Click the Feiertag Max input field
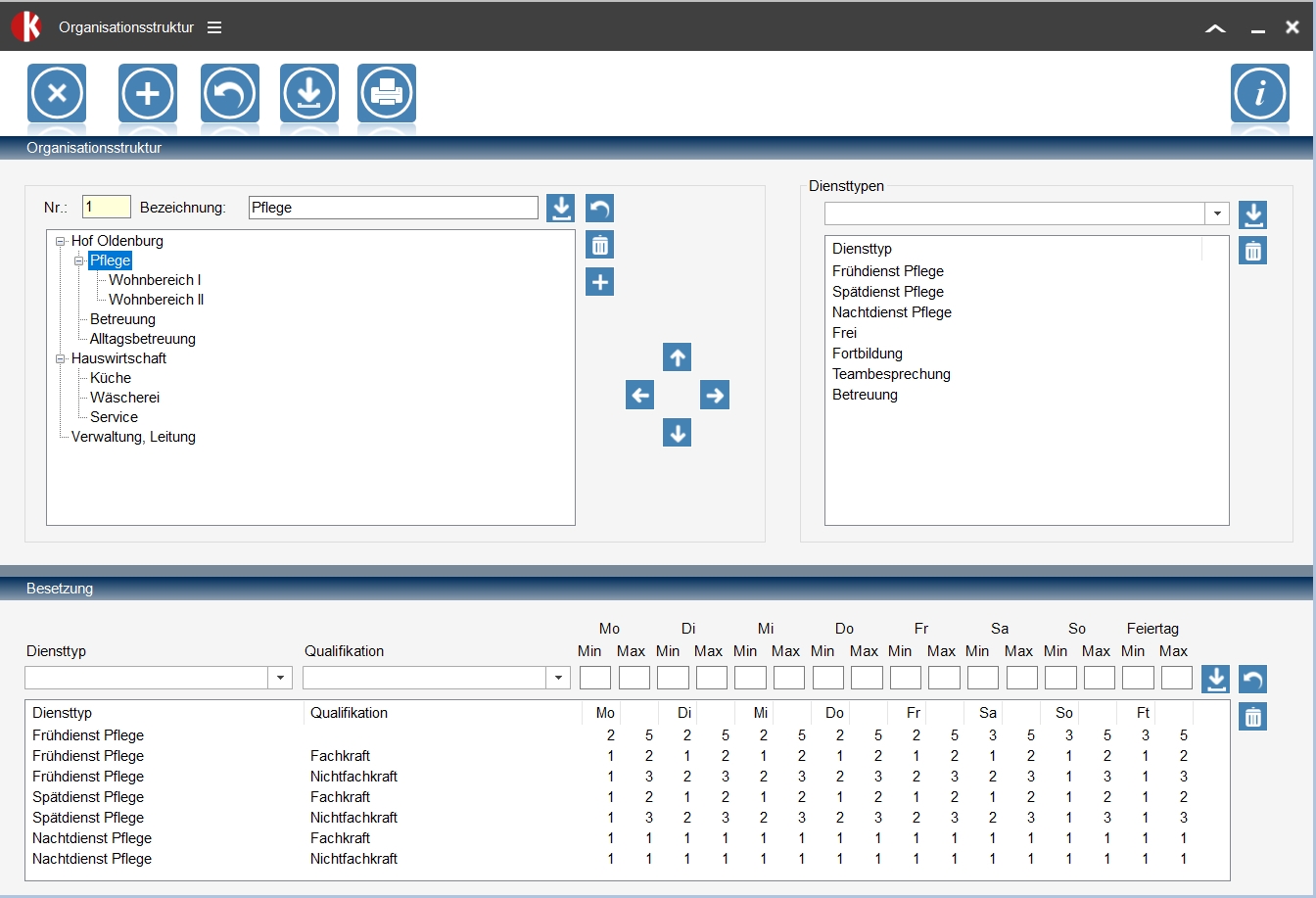This screenshot has width=1316, height=898. click(x=1177, y=678)
